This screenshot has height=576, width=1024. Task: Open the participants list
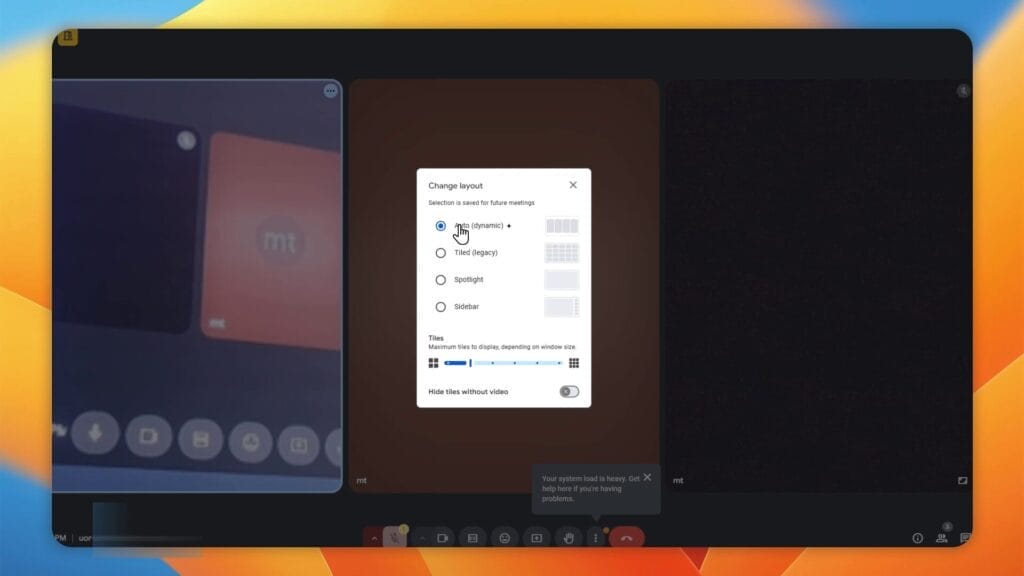pos(941,538)
